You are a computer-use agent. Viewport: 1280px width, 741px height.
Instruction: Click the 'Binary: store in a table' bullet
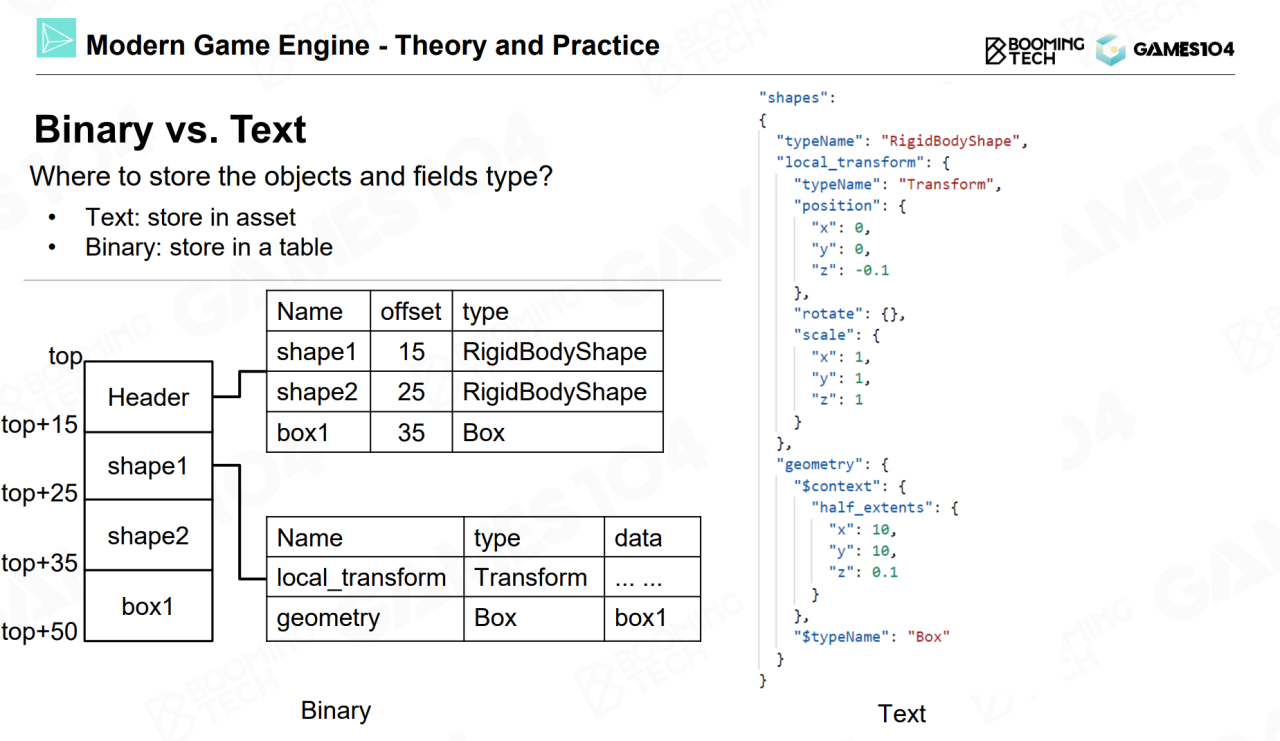pos(208,247)
